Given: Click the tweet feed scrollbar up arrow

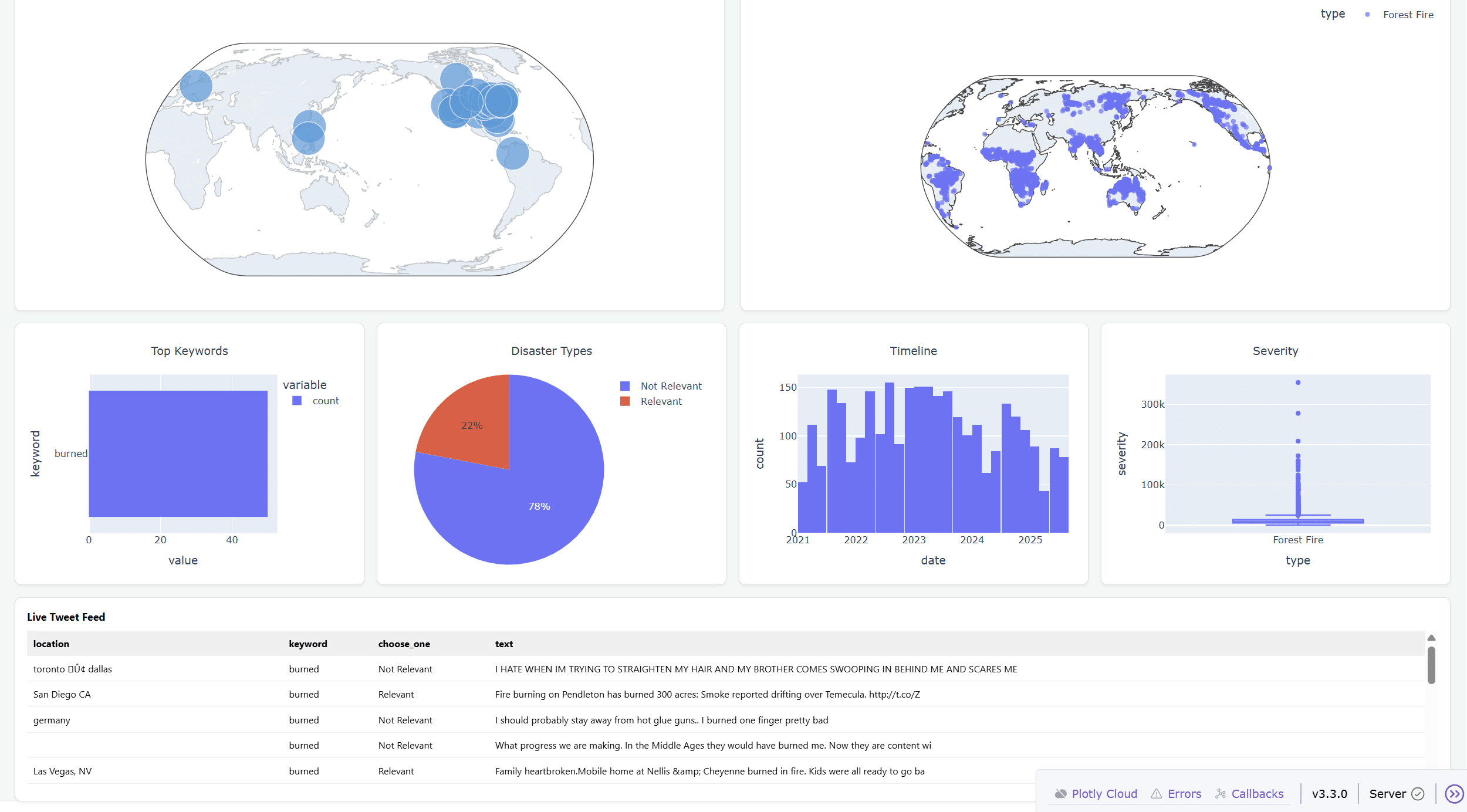Looking at the screenshot, I should (x=1431, y=638).
